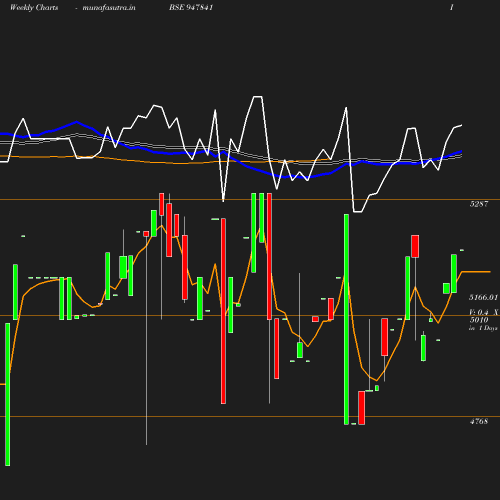The height and width of the screenshot is (500, 500).
Task: Click the 'munafasutra.in' label
Action: click(109, 7)
